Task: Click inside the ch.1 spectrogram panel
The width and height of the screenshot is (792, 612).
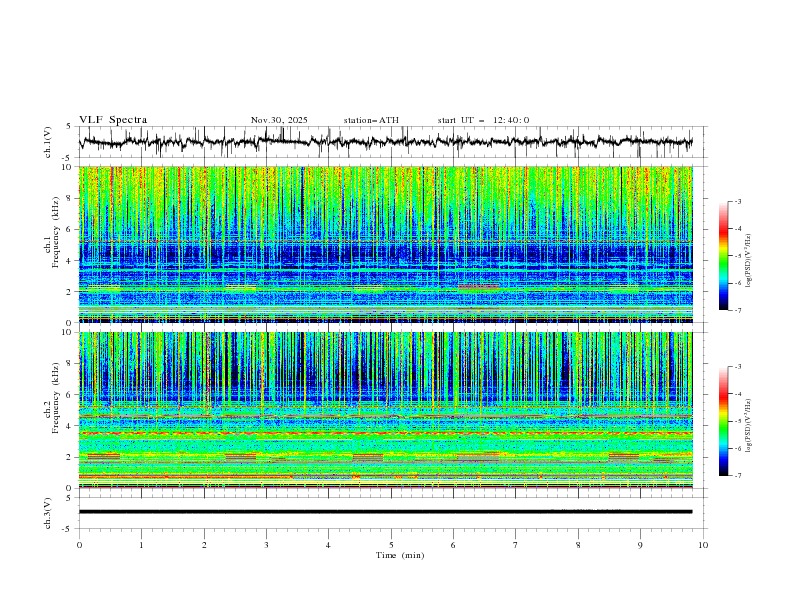Action: [385, 244]
